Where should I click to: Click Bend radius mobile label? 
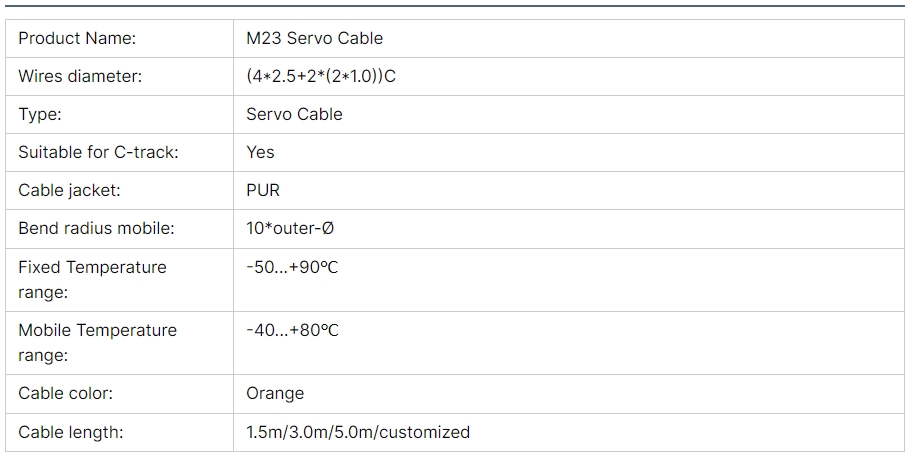pos(96,228)
